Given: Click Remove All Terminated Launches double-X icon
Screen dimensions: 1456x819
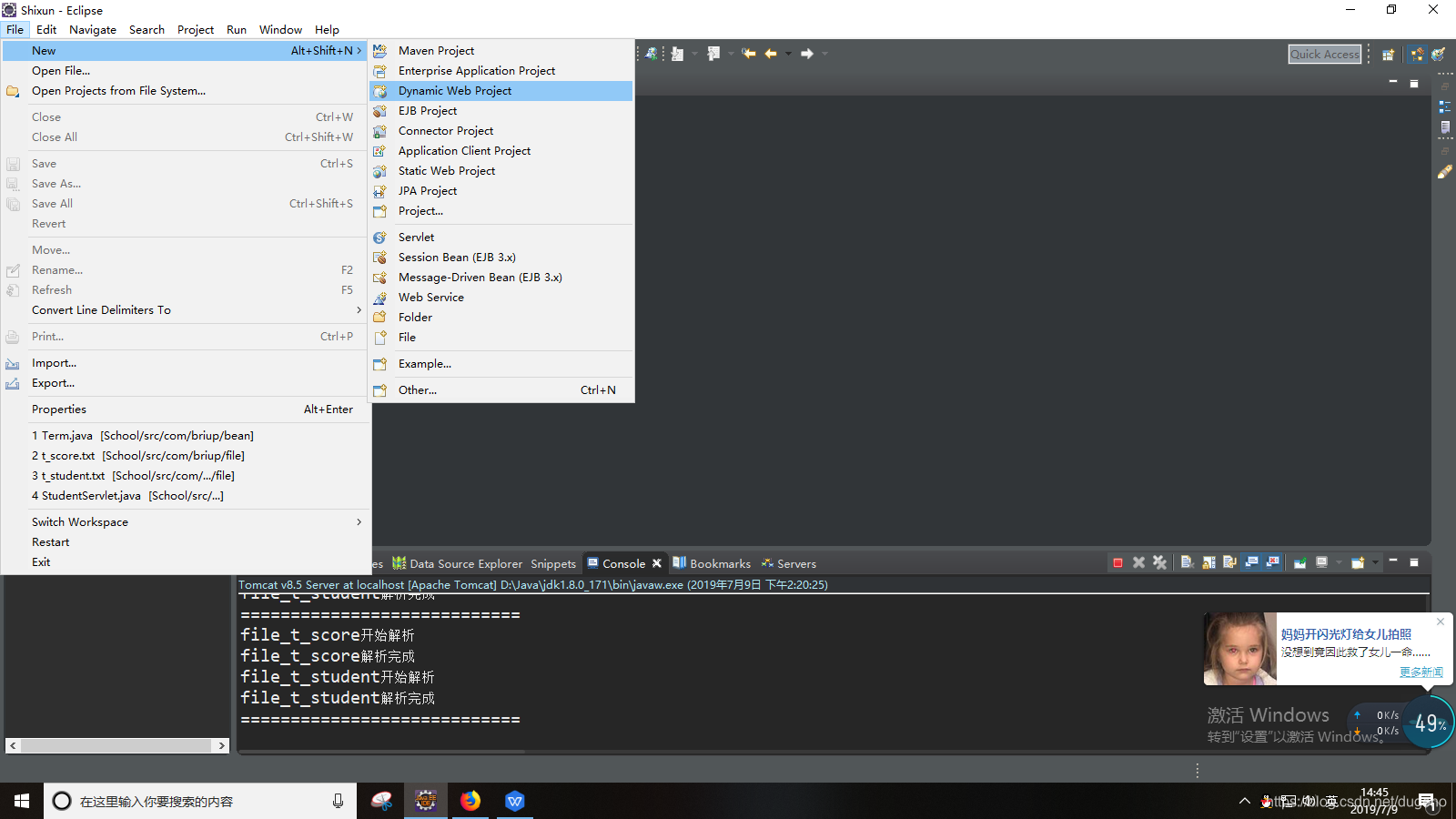Looking at the screenshot, I should 1159,563.
